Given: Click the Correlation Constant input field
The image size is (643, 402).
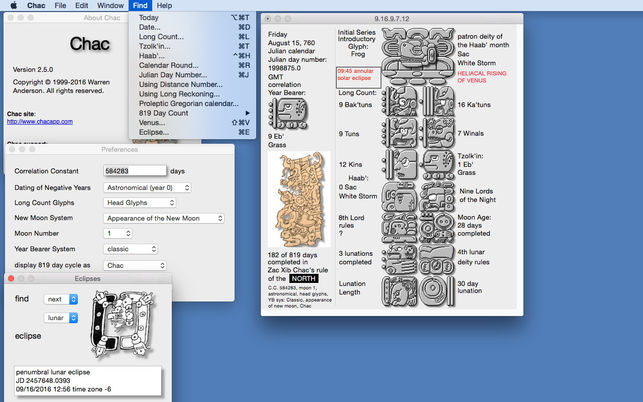Looking at the screenshot, I should click(x=135, y=171).
